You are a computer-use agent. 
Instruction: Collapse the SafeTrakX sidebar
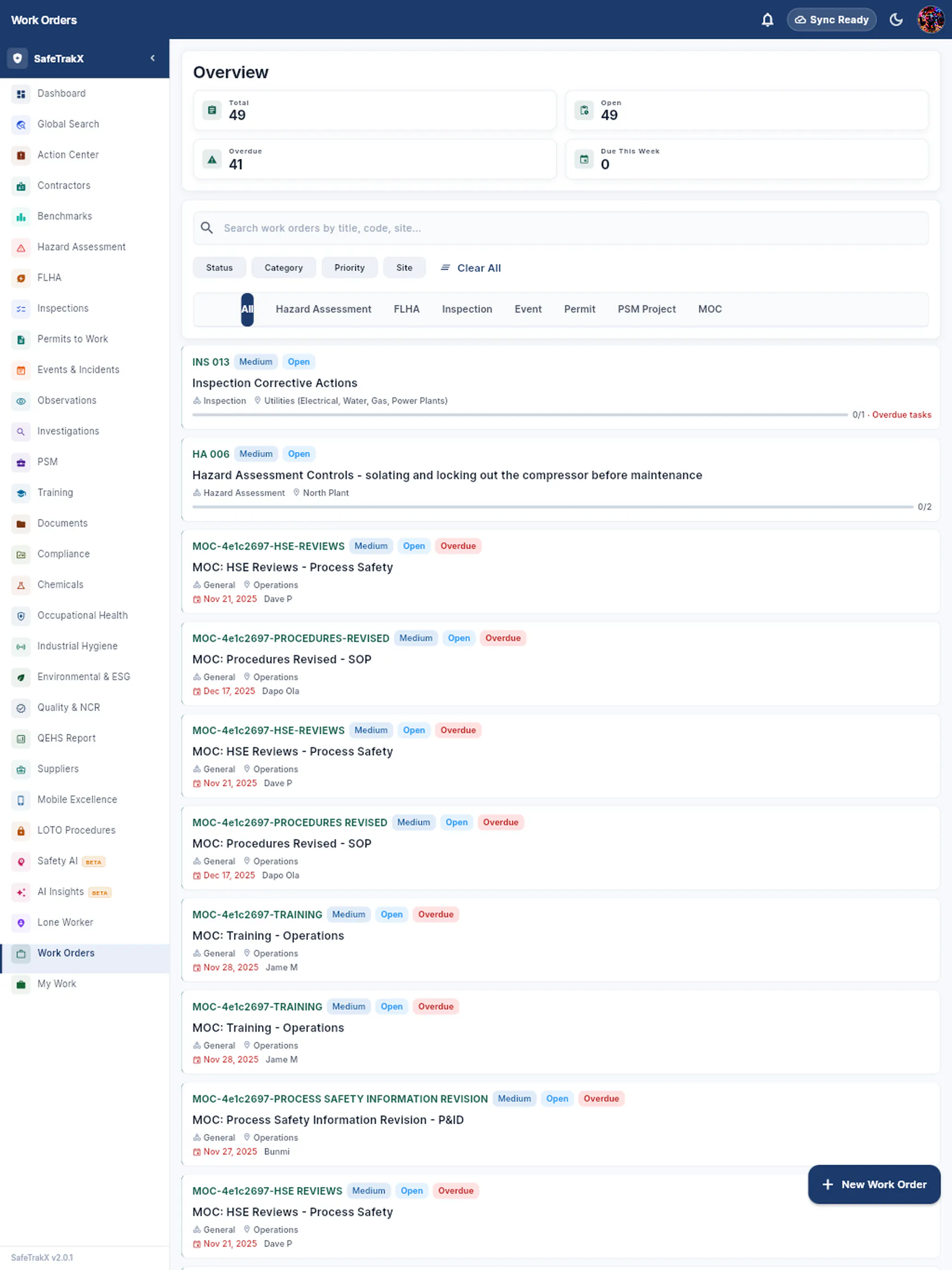[x=153, y=59]
